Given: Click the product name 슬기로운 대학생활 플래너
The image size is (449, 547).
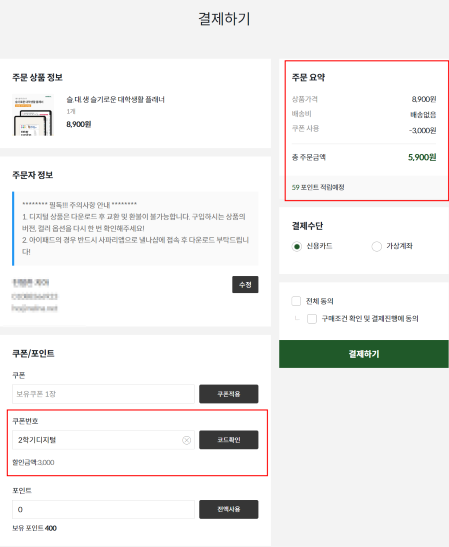Looking at the screenshot, I should 115,99.
